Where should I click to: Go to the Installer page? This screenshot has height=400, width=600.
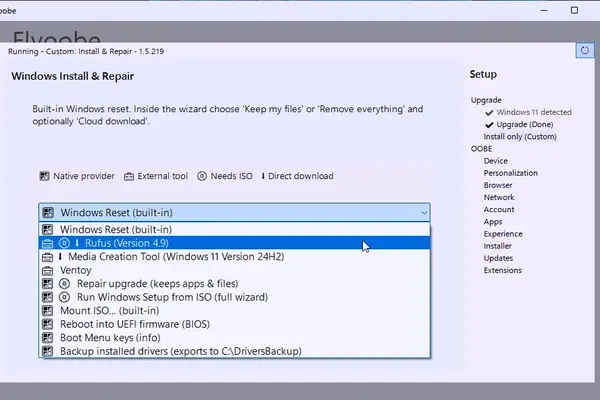(497, 246)
